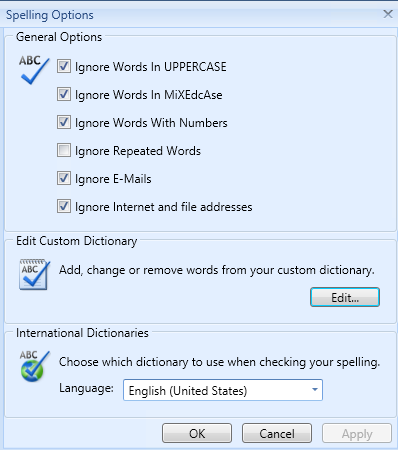Screen dimensions: 398x450
Task: Toggle Ignore Words In MiXEdcAse checkbox
Action: click(x=64, y=94)
